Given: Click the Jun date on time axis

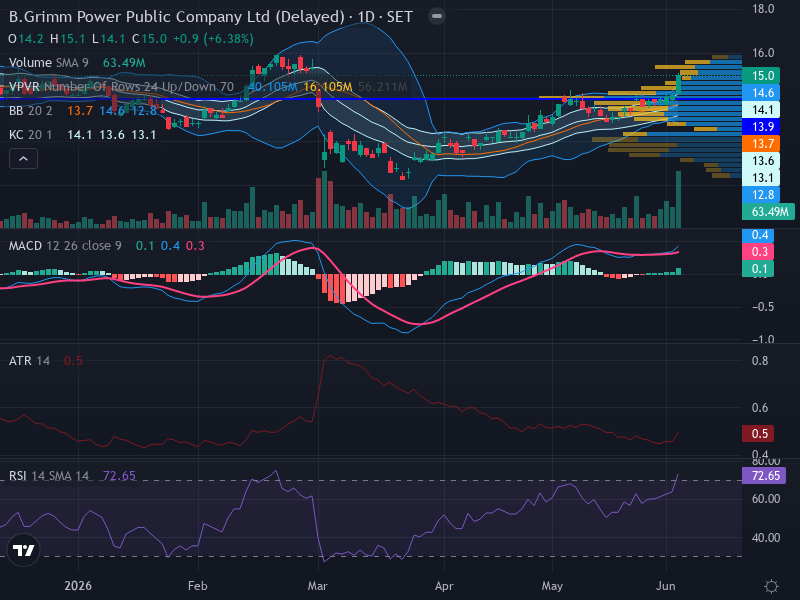Looking at the screenshot, I should (x=666, y=586).
